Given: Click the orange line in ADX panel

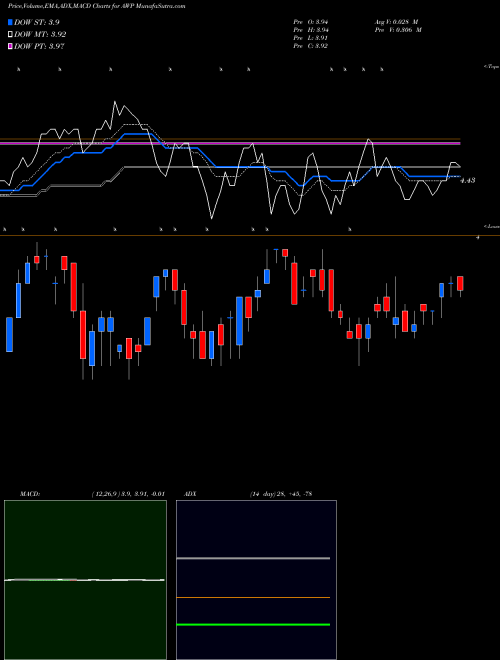Looking at the screenshot, I should point(253,597).
